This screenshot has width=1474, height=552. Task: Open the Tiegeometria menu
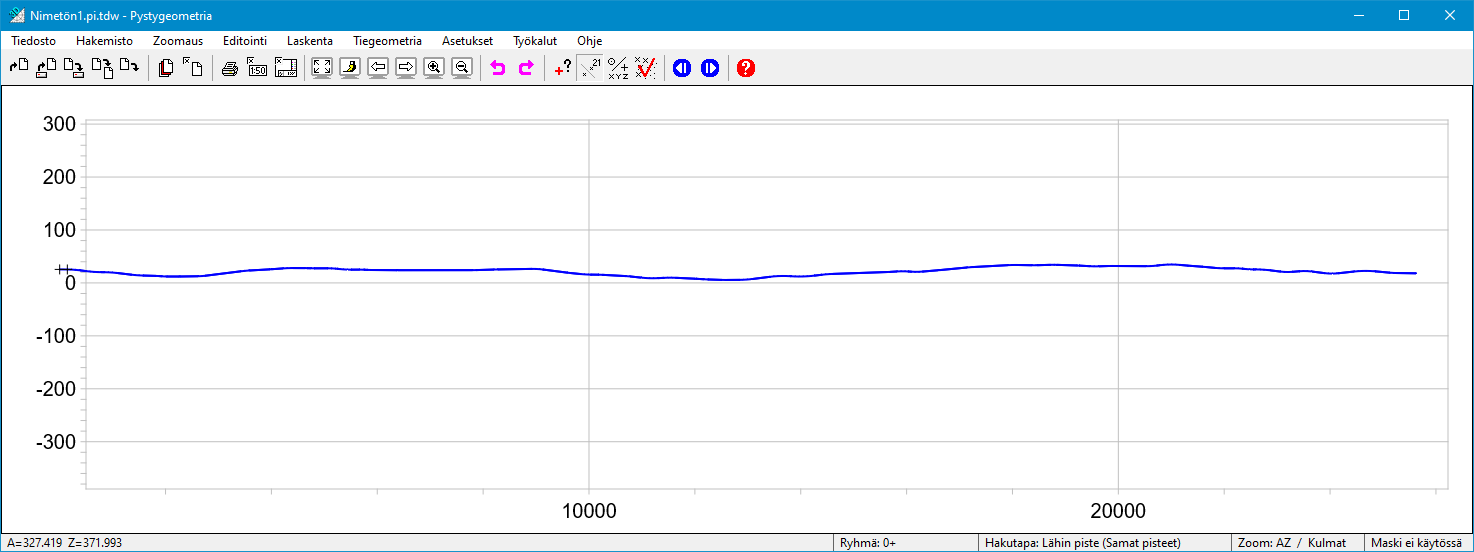387,41
